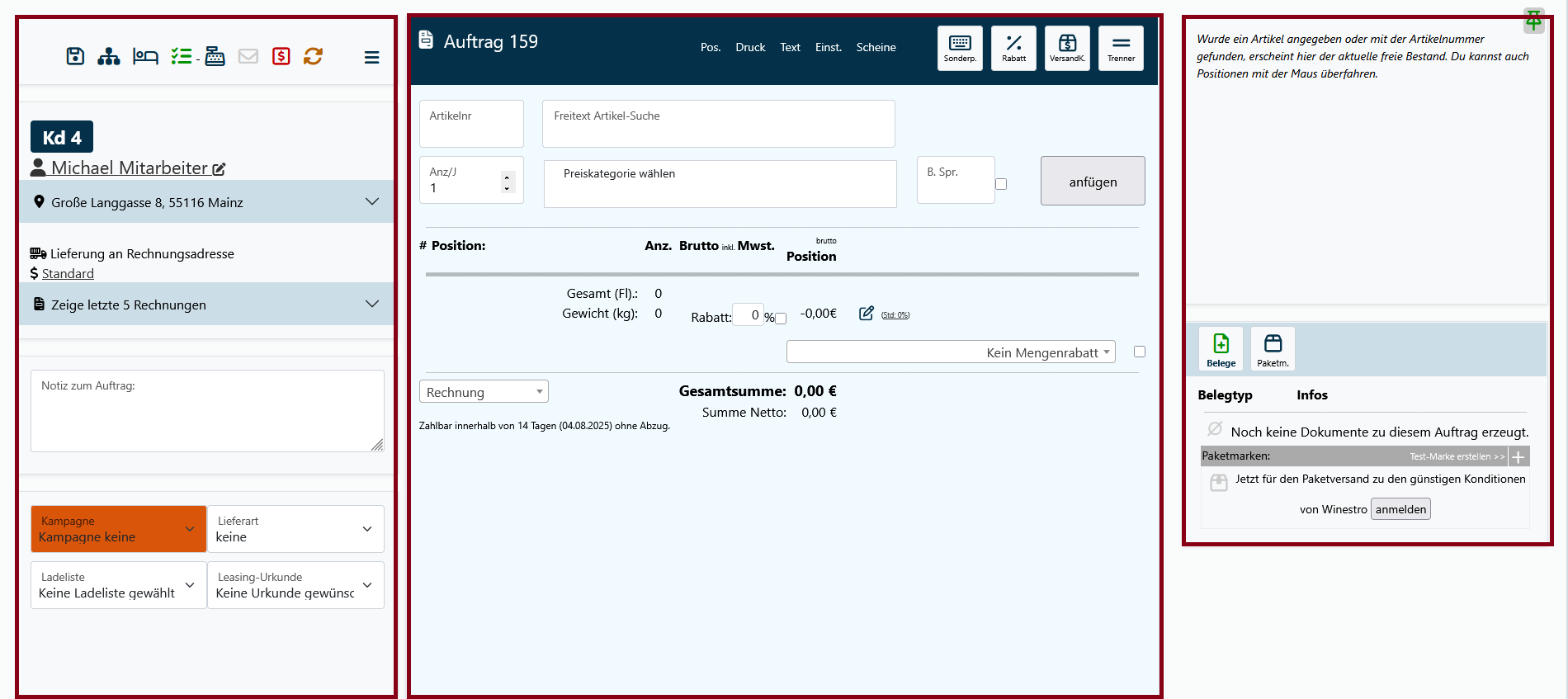Open the organization hierarchy icon
The width and height of the screenshot is (1568, 699).
pos(109,56)
